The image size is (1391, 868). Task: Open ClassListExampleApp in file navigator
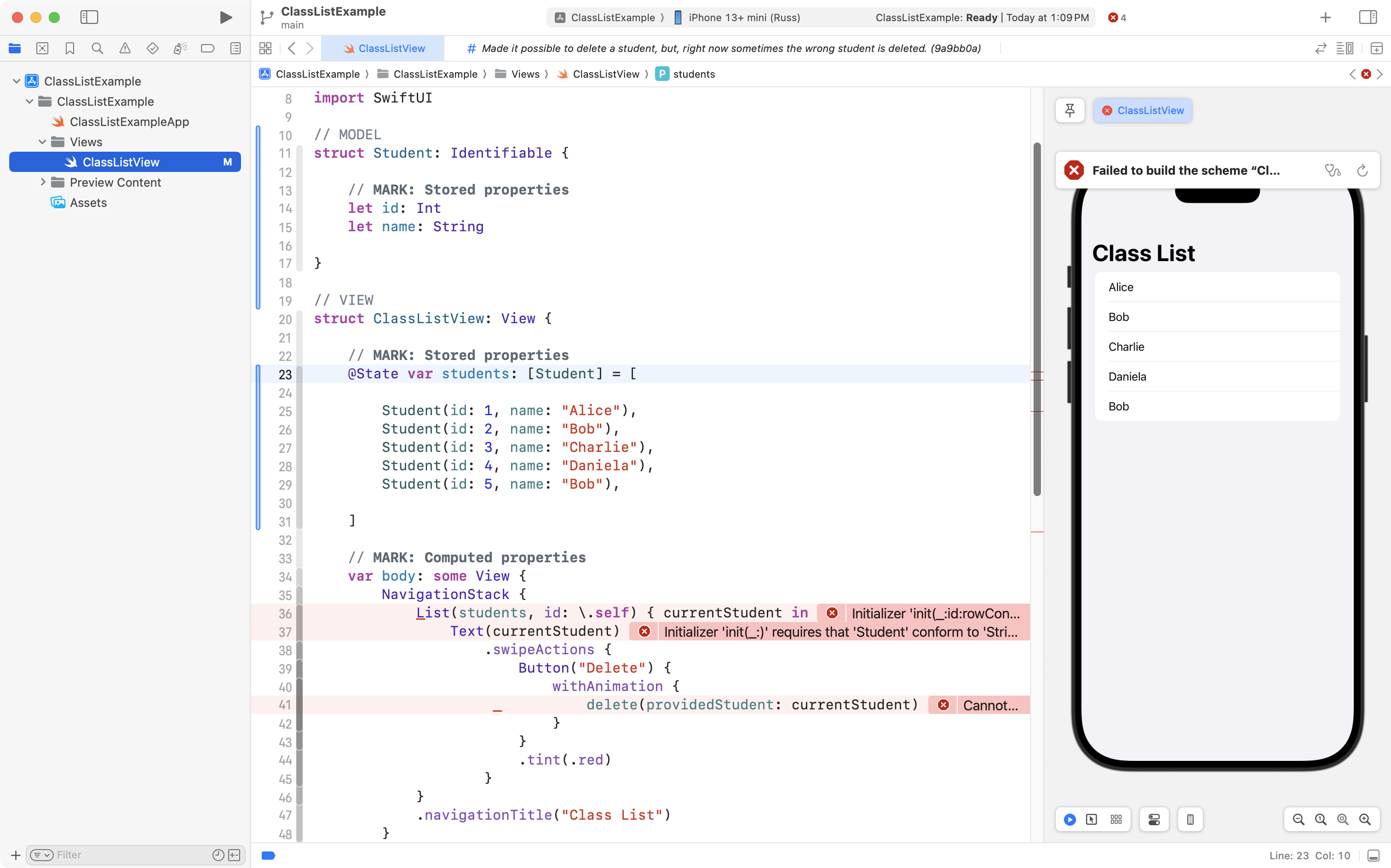129,122
